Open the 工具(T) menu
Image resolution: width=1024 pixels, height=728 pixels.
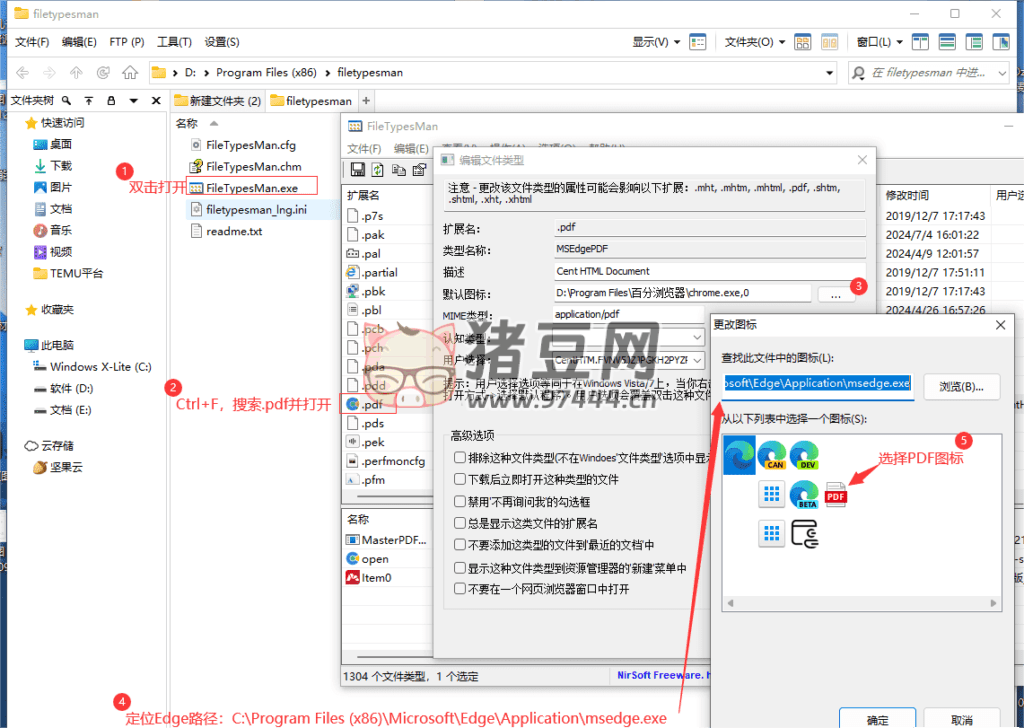(x=174, y=42)
